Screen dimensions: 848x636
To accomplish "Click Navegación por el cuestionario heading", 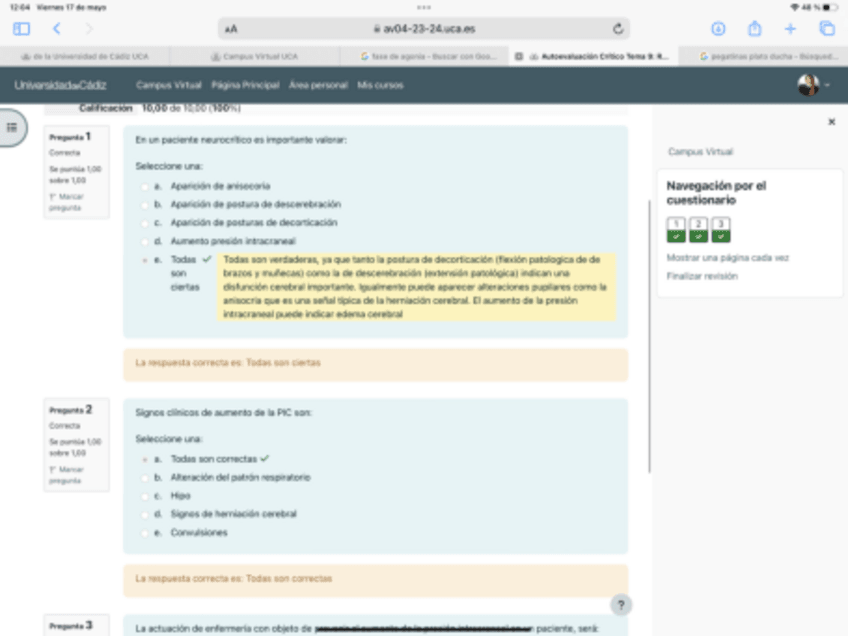I will 716,193.
